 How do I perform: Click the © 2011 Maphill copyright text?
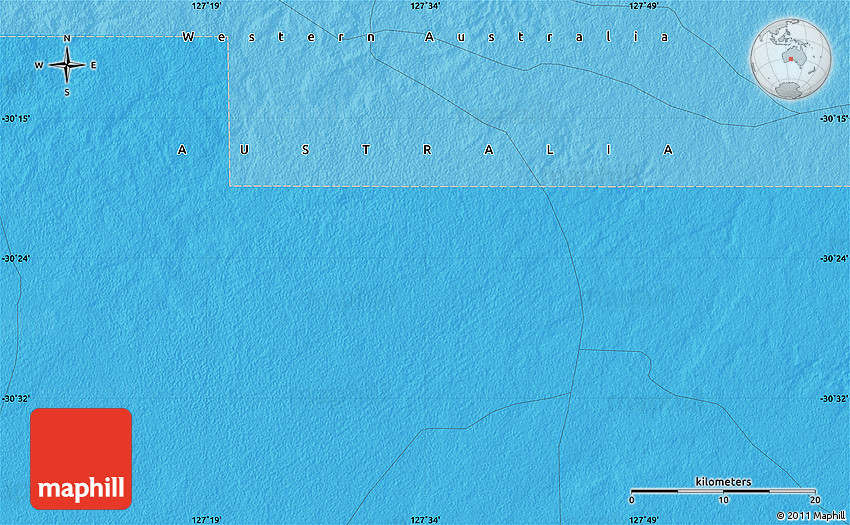coord(810,515)
